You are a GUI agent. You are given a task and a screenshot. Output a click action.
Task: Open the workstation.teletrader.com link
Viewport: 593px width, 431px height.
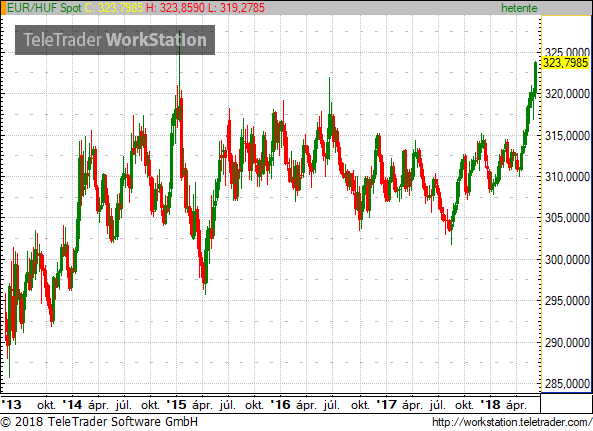512,422
